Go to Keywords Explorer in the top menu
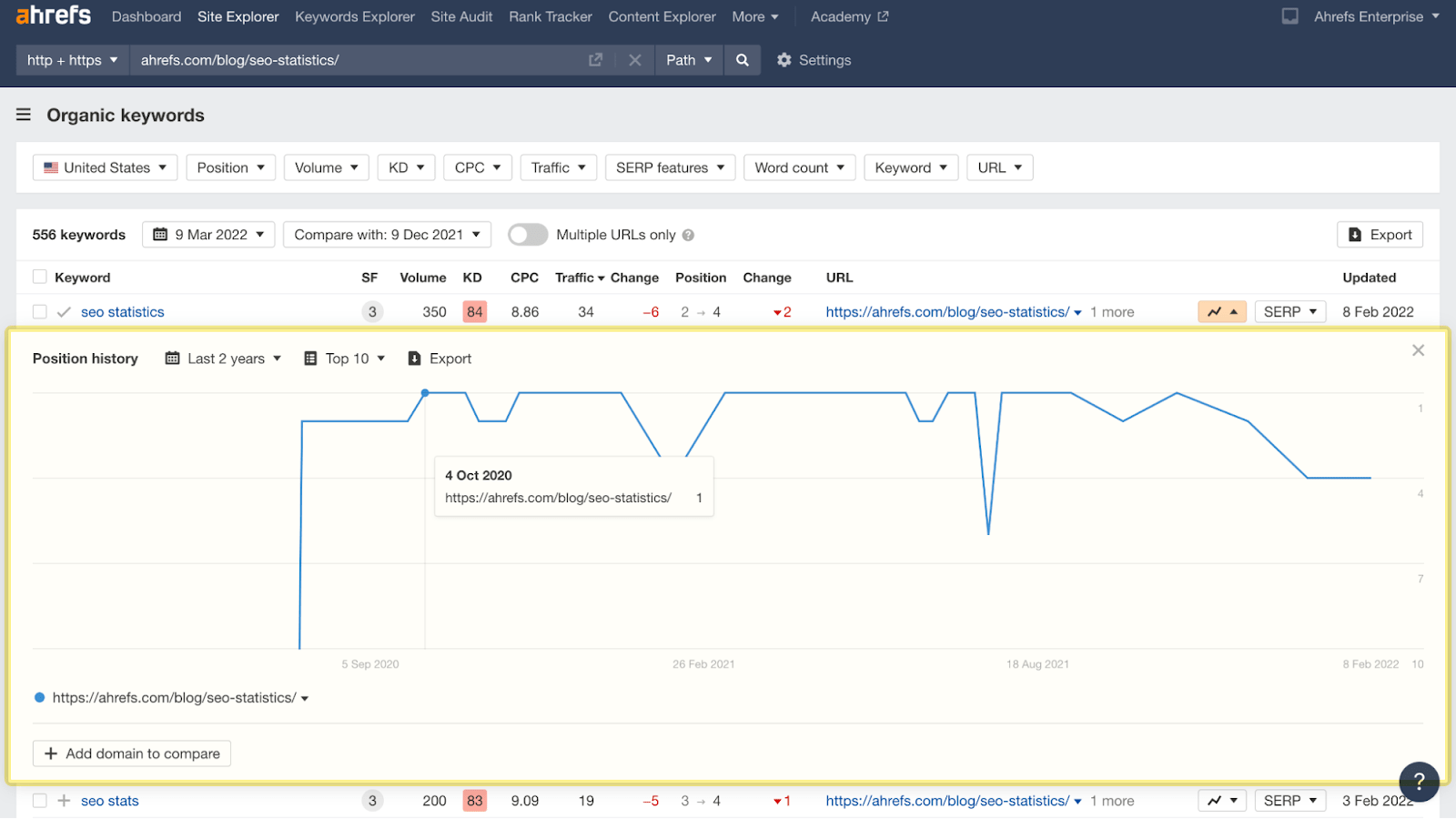This screenshot has height=819, width=1456. (x=355, y=16)
